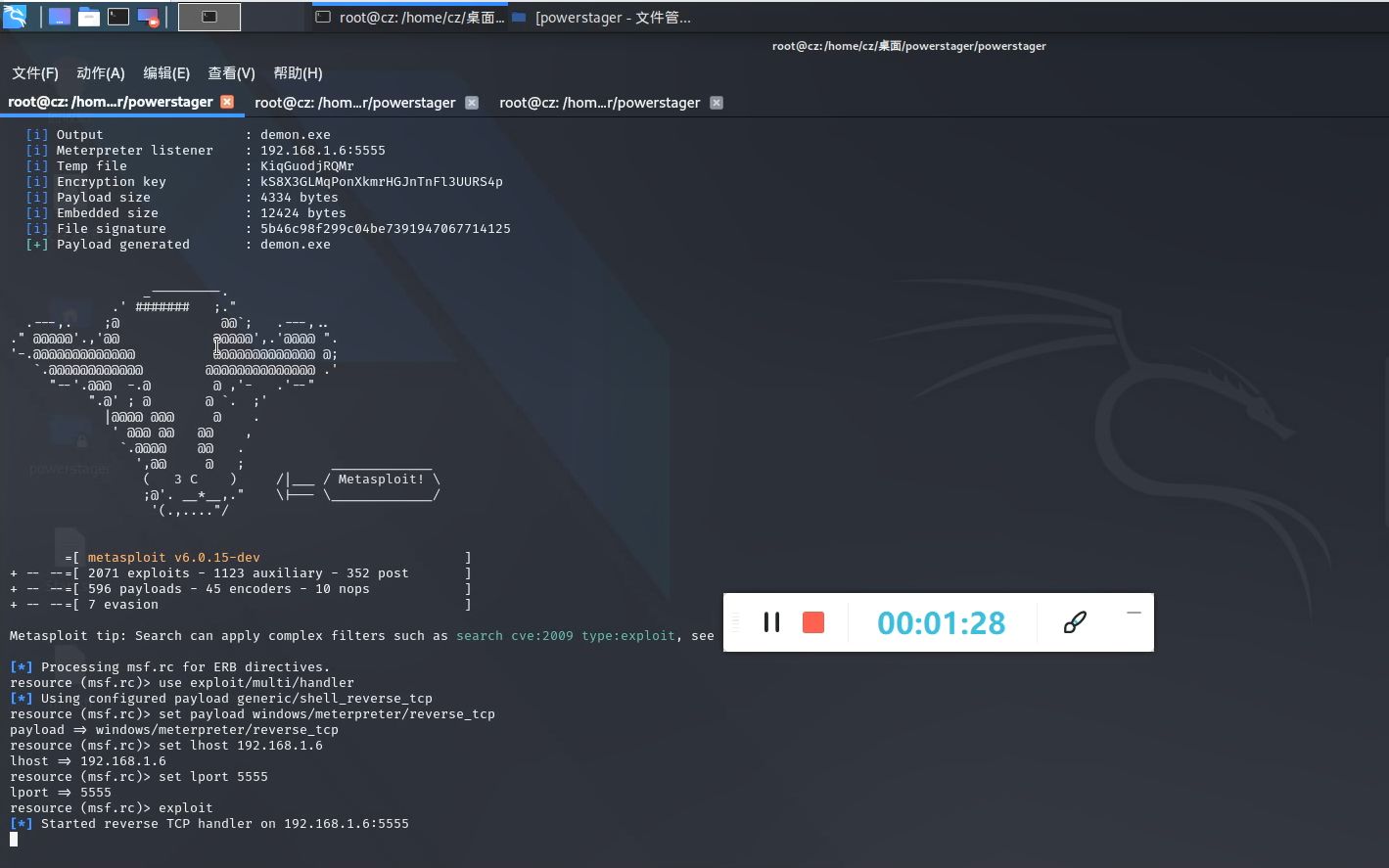1389x868 pixels.
Task: Click 'Processing msf.rc for ERB directives' line
Action: click(170, 667)
